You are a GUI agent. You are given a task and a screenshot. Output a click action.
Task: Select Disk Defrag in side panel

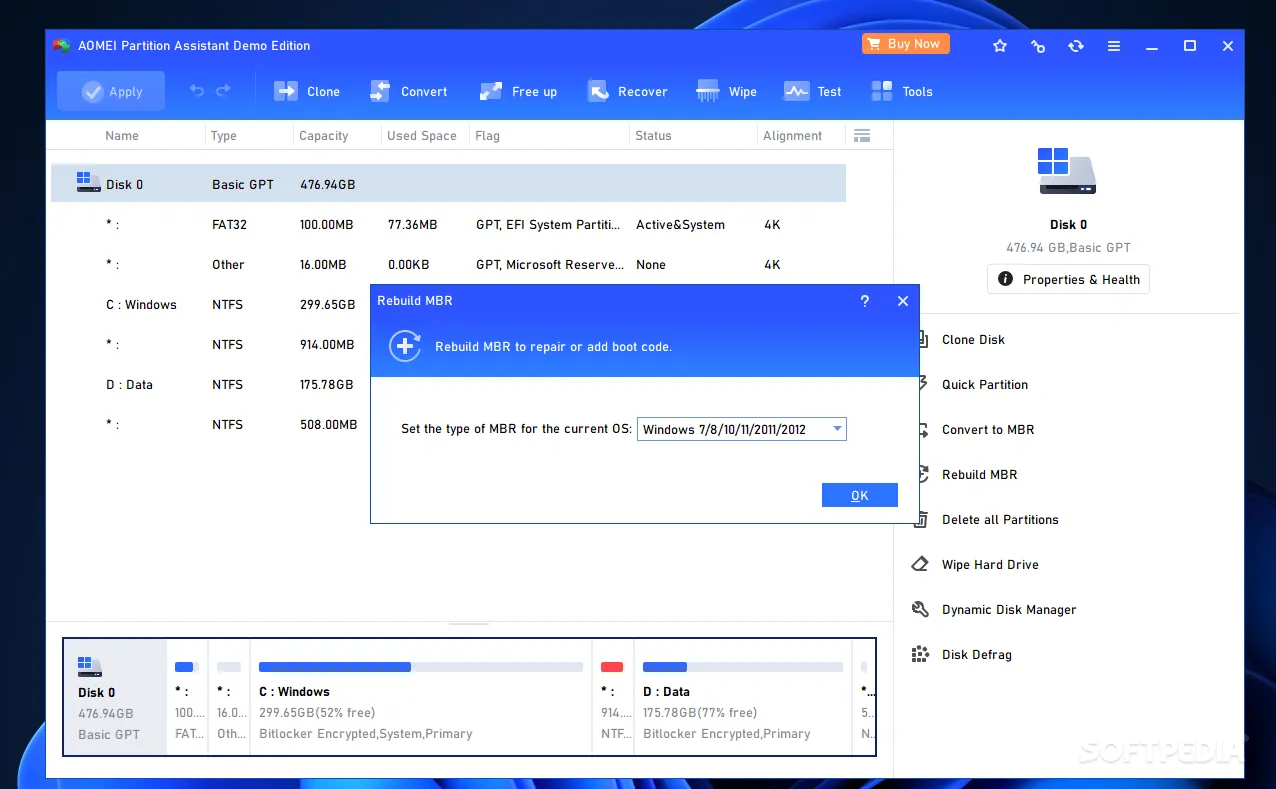(x=976, y=655)
